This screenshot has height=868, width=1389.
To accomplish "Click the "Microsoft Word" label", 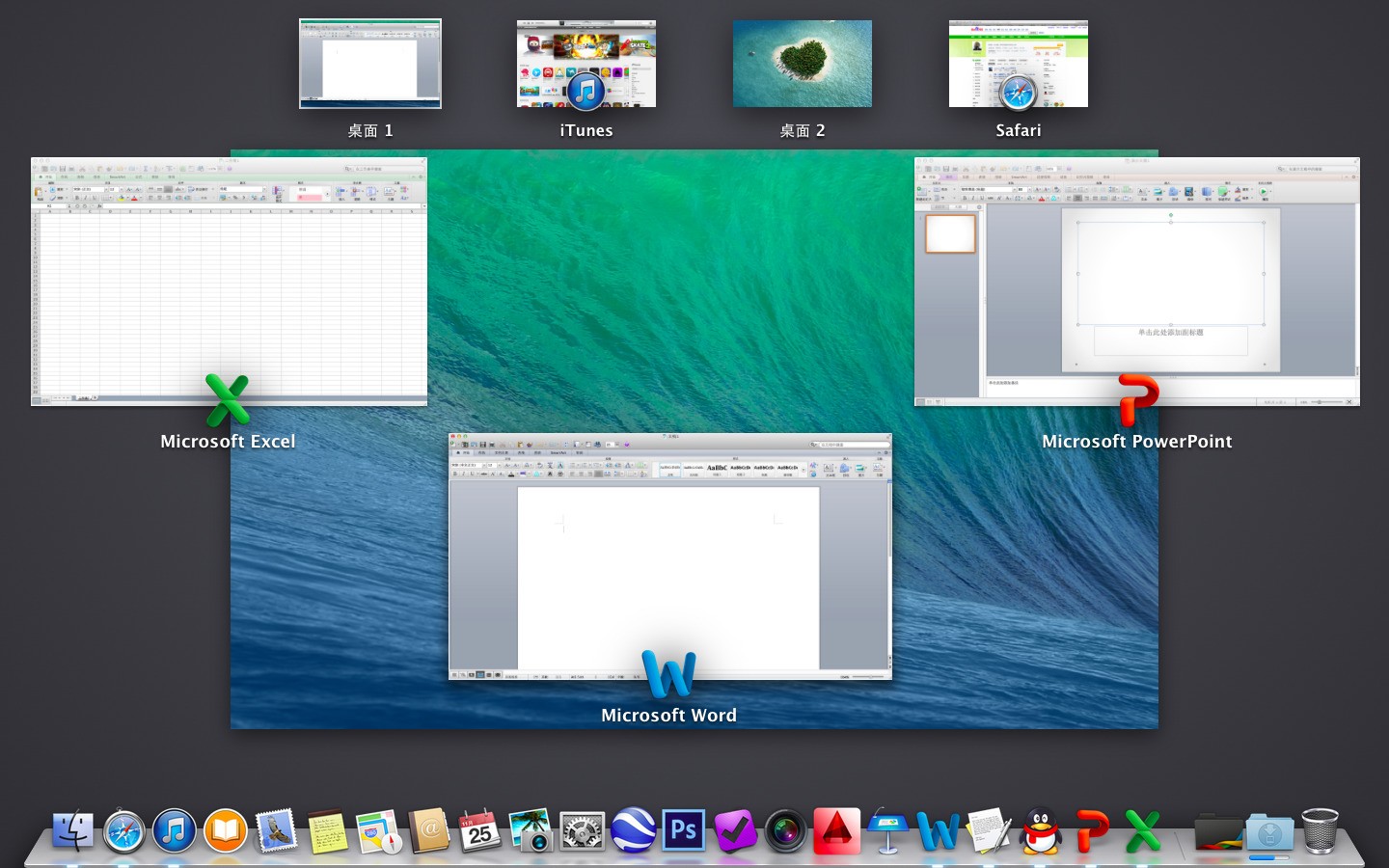I will click(x=668, y=716).
